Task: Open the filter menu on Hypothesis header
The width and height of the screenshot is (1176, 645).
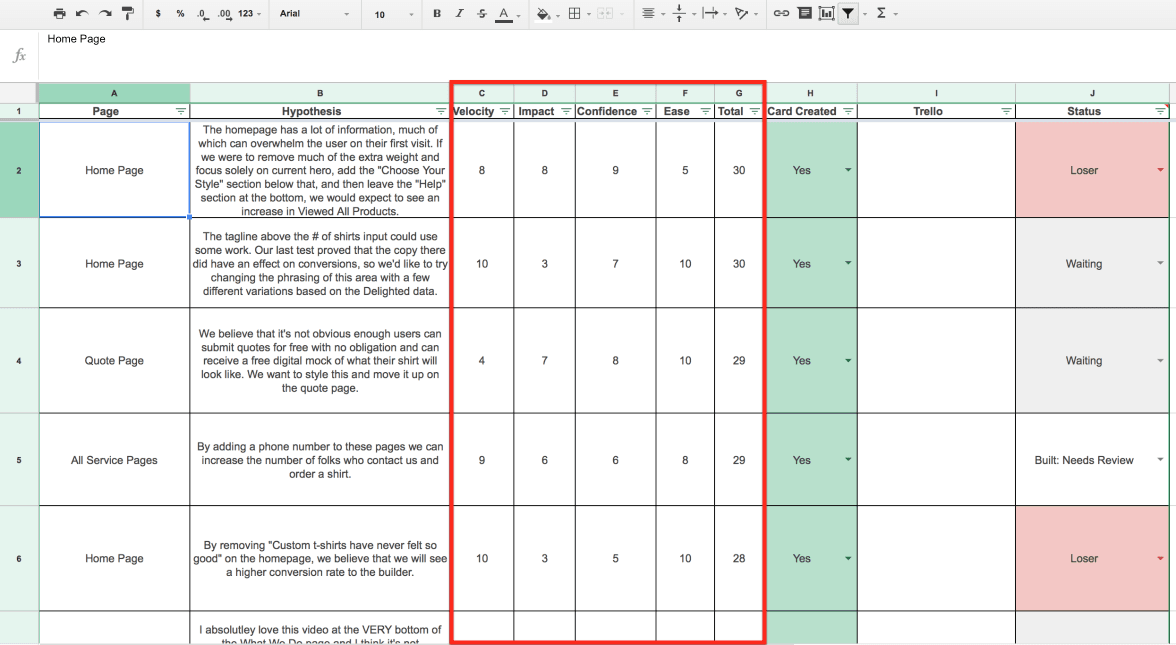Action: pyautogui.click(x=441, y=112)
